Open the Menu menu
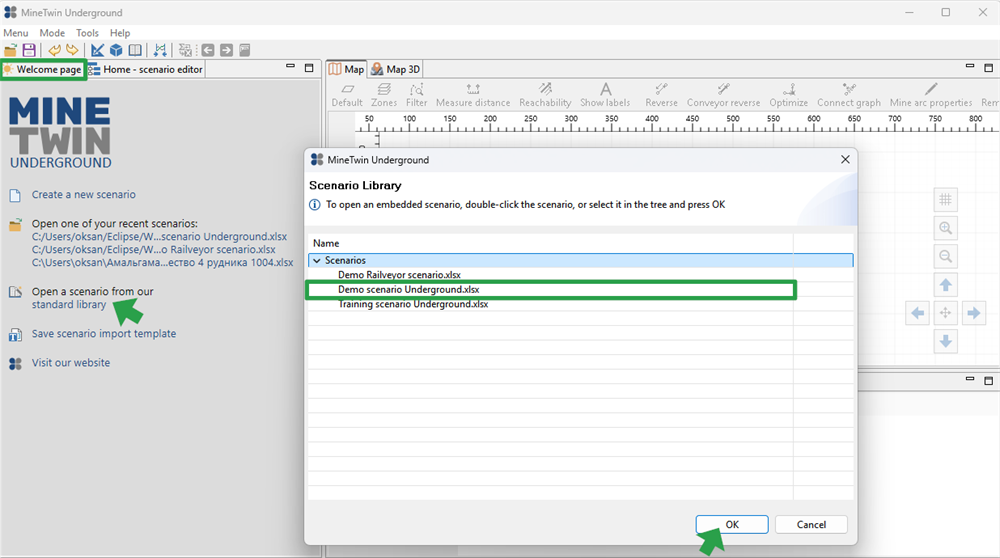The height and width of the screenshot is (558, 1000). (x=16, y=33)
